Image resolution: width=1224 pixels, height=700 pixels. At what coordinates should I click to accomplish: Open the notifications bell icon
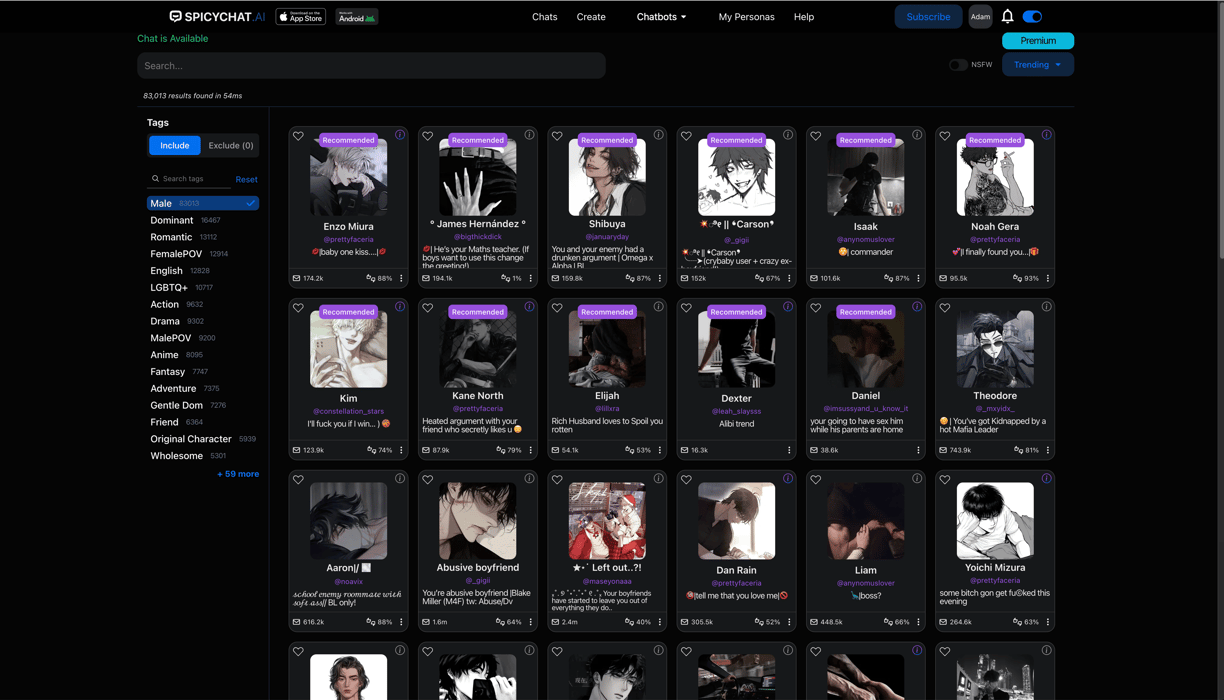tap(1007, 16)
